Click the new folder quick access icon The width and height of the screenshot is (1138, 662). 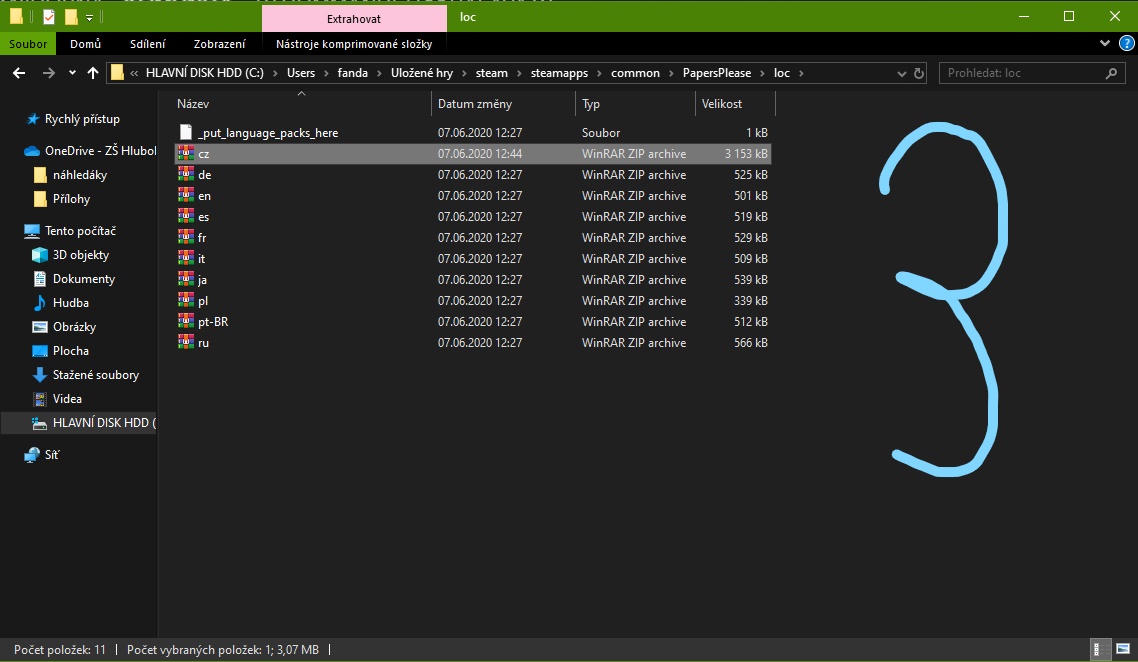(70, 16)
